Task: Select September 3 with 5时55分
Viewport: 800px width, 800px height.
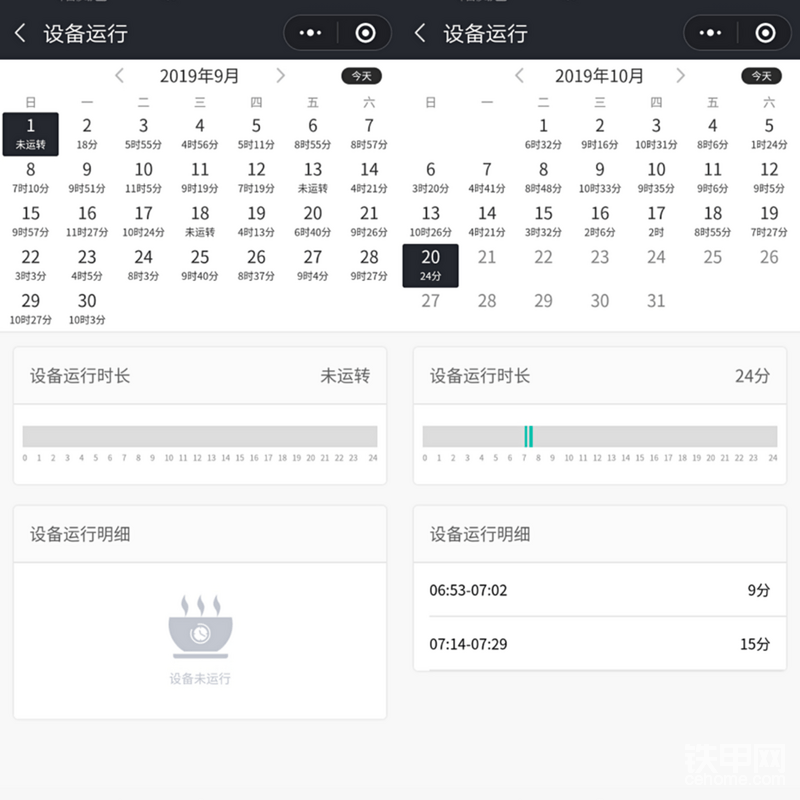Action: (x=143, y=134)
